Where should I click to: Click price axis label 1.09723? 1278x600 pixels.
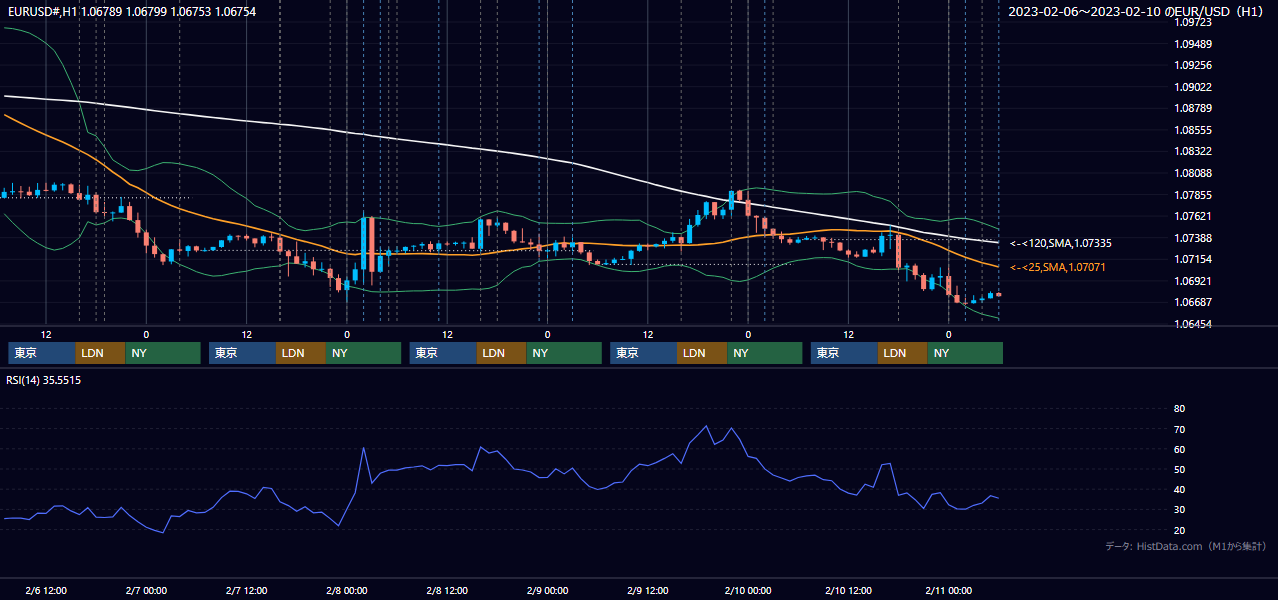[1193, 22]
